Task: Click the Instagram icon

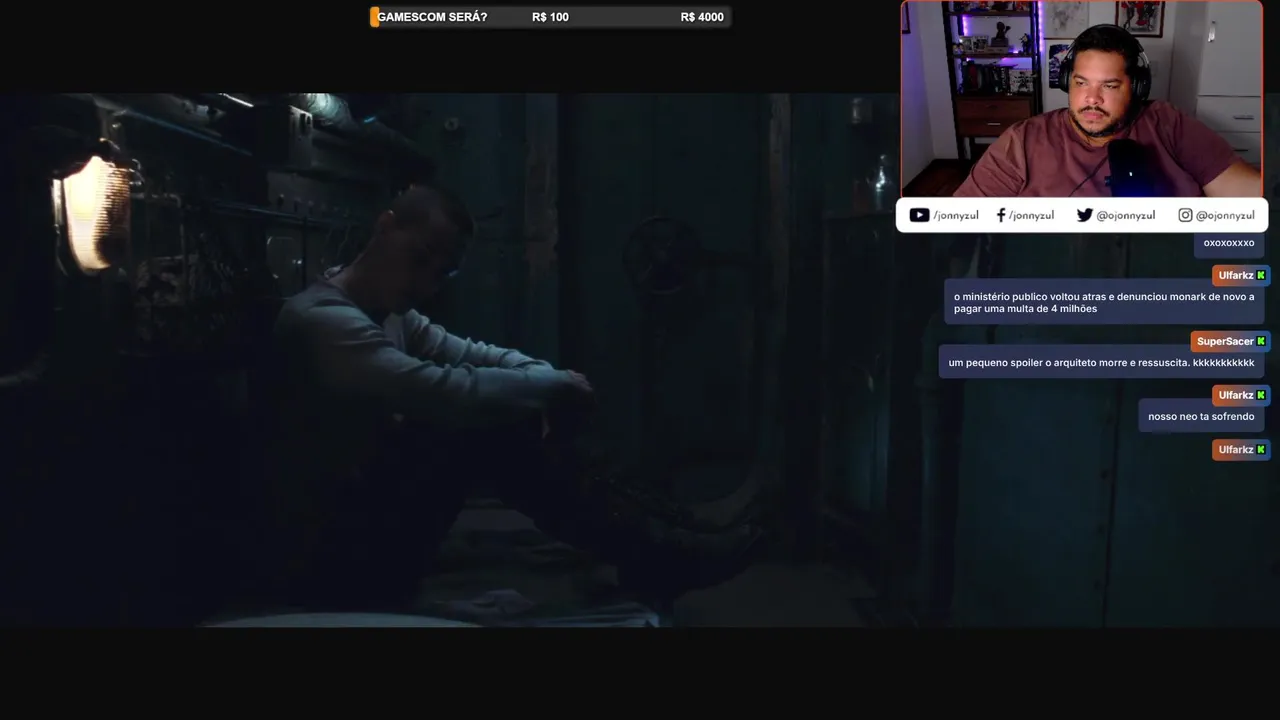Action: click(1185, 215)
